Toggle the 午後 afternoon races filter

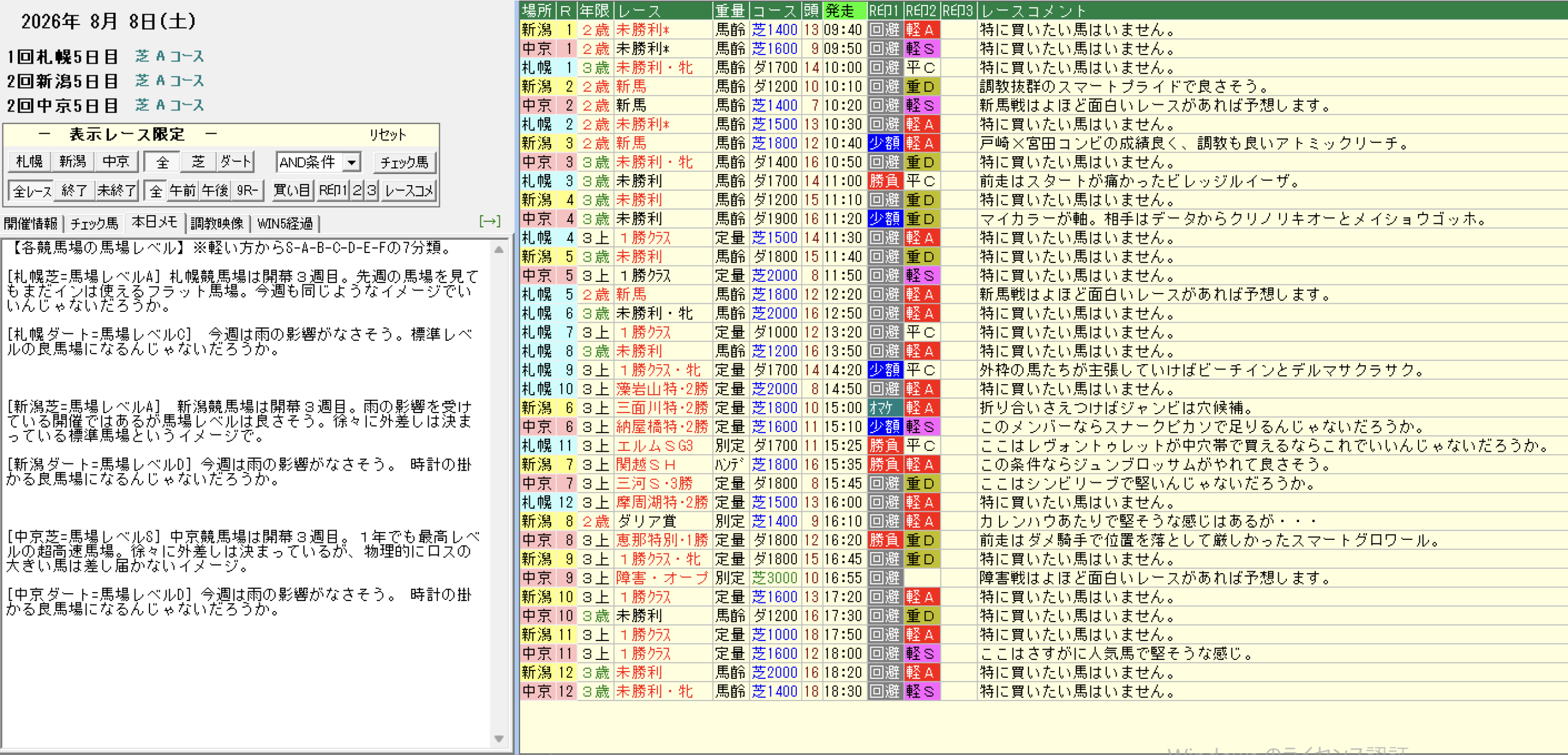[x=215, y=191]
